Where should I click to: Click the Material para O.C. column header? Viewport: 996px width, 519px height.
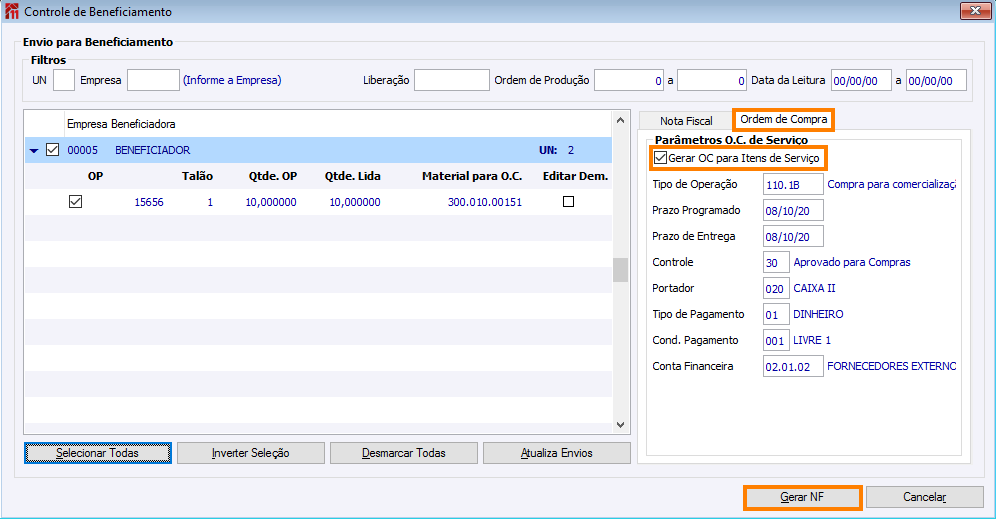472,176
